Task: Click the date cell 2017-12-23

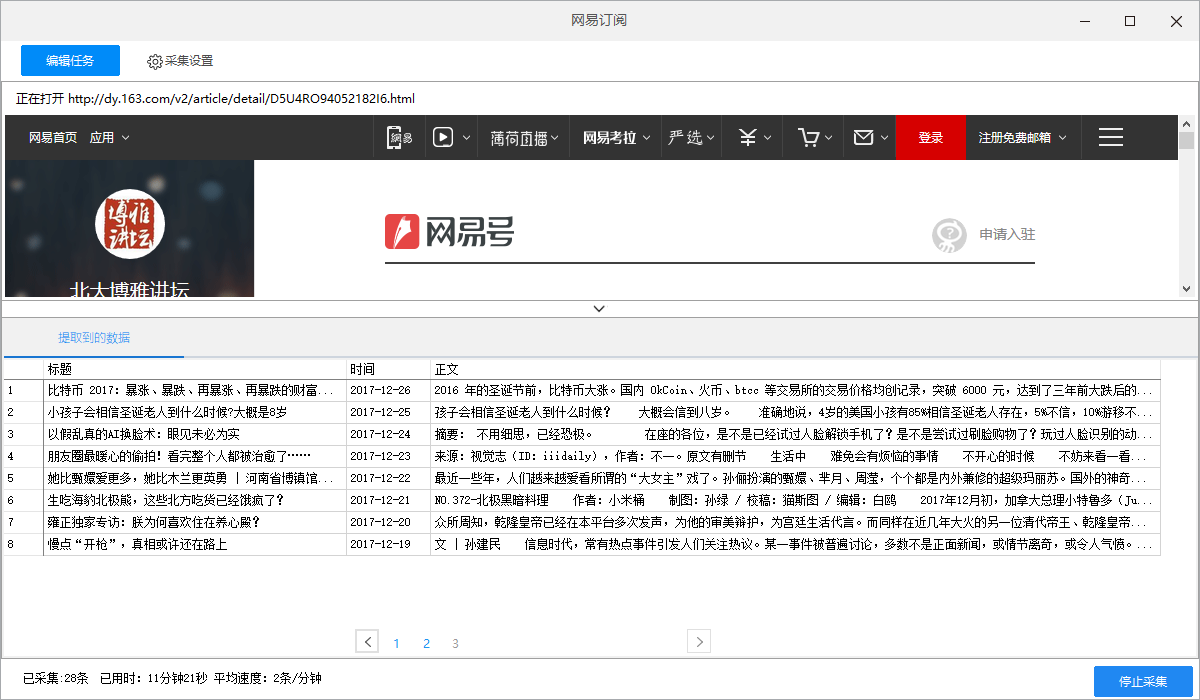Action: pos(388,456)
